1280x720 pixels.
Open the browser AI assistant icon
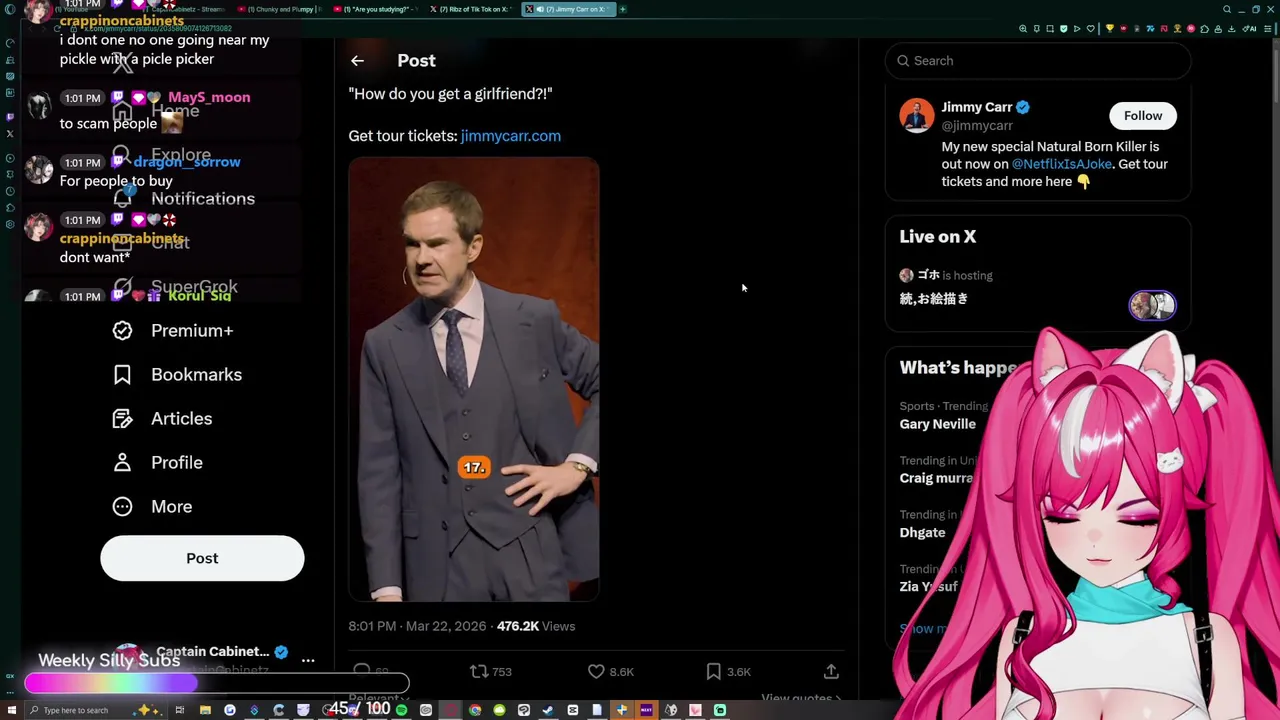click(1250, 29)
